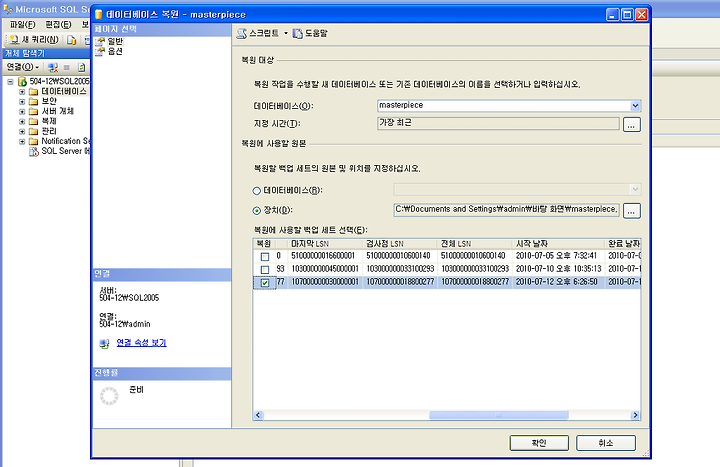Click 시작 날짜 column header

(x=558, y=244)
